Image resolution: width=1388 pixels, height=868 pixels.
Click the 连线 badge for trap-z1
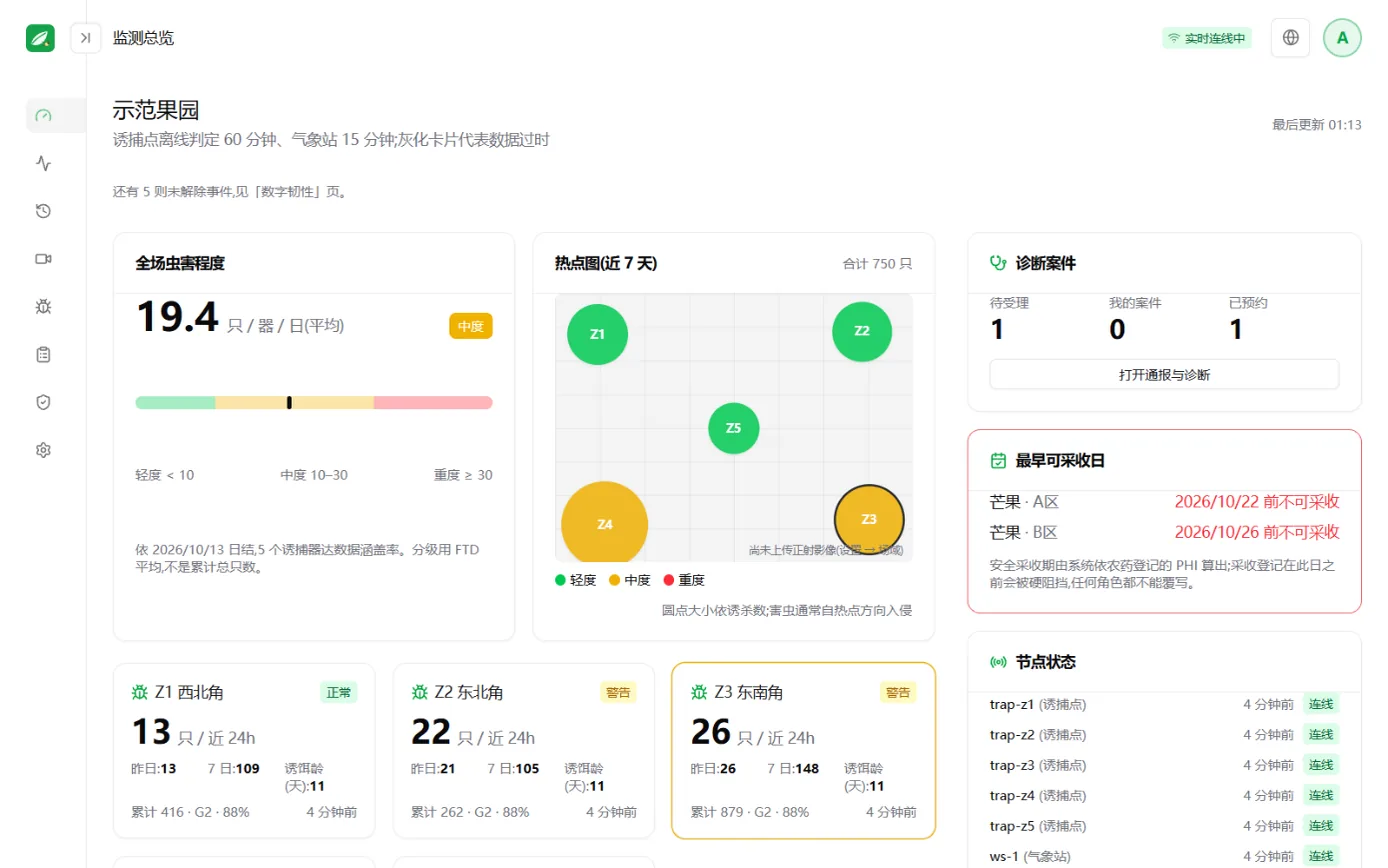click(x=1321, y=704)
